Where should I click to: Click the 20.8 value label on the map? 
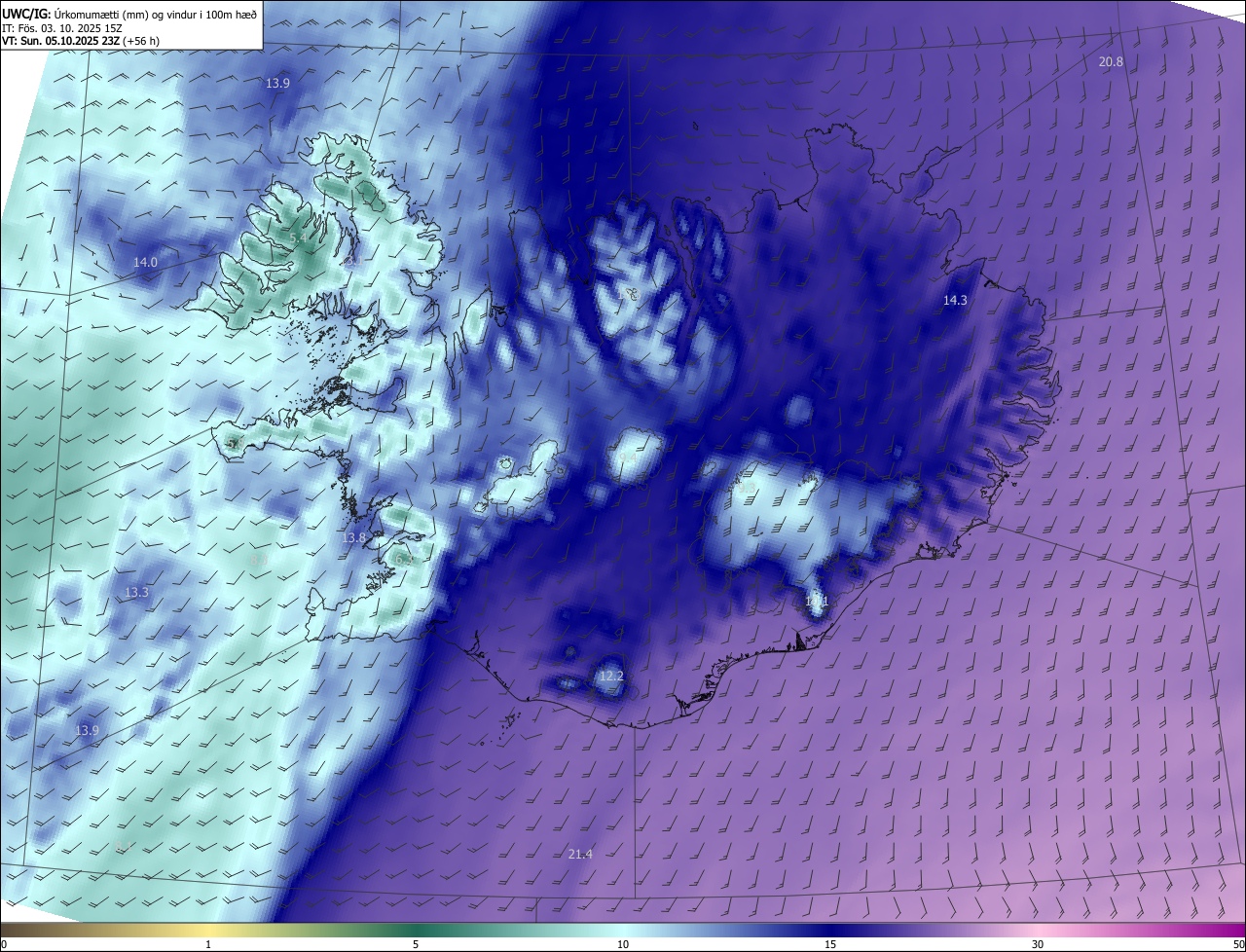point(1111,61)
